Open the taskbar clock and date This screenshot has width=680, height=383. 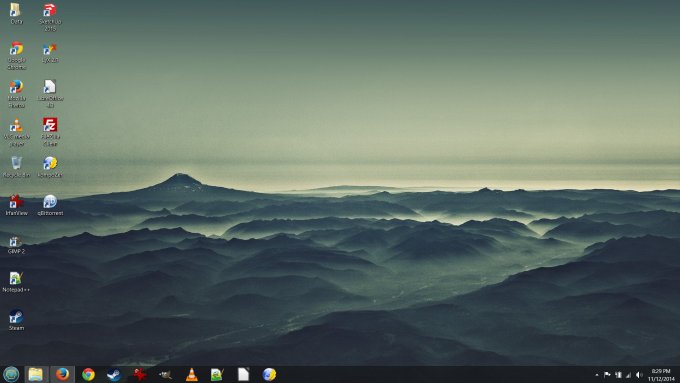[661, 375]
